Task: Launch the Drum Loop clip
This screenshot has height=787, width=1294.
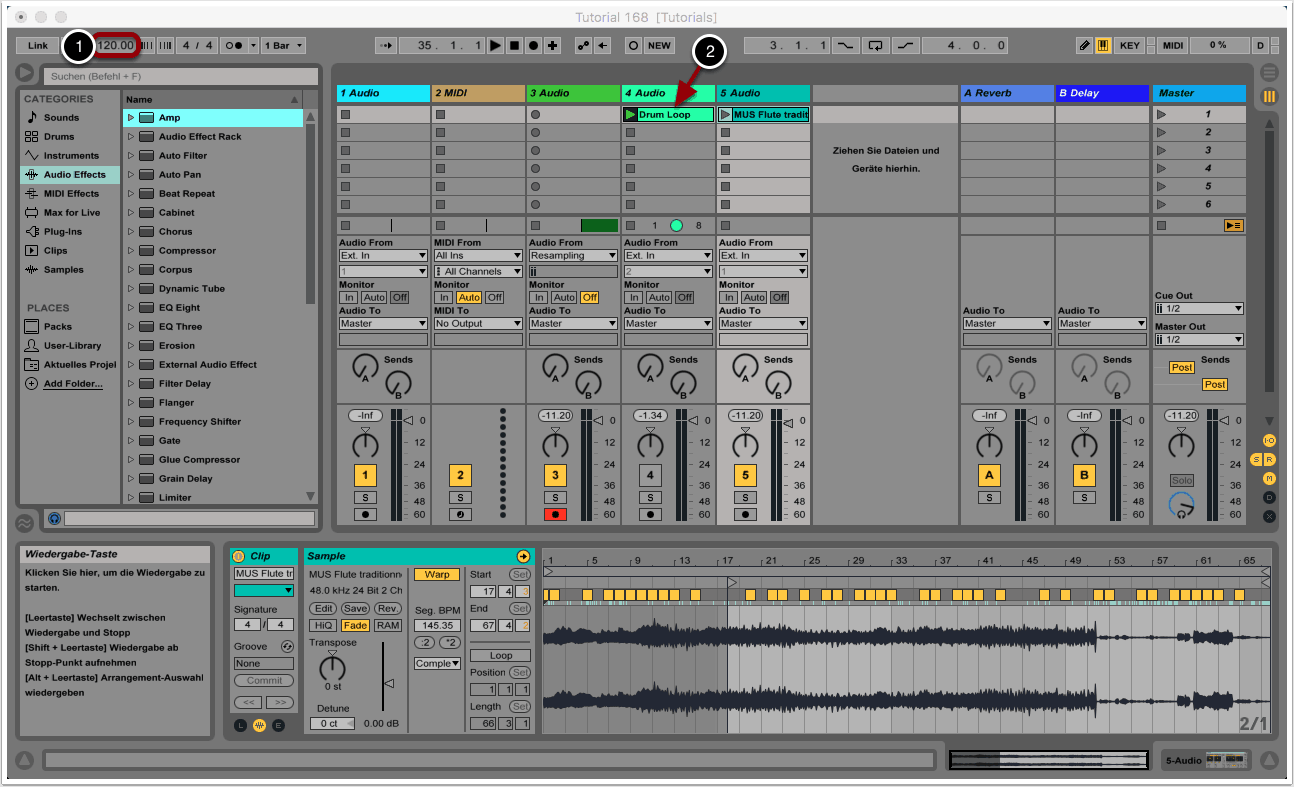Action: (630, 115)
